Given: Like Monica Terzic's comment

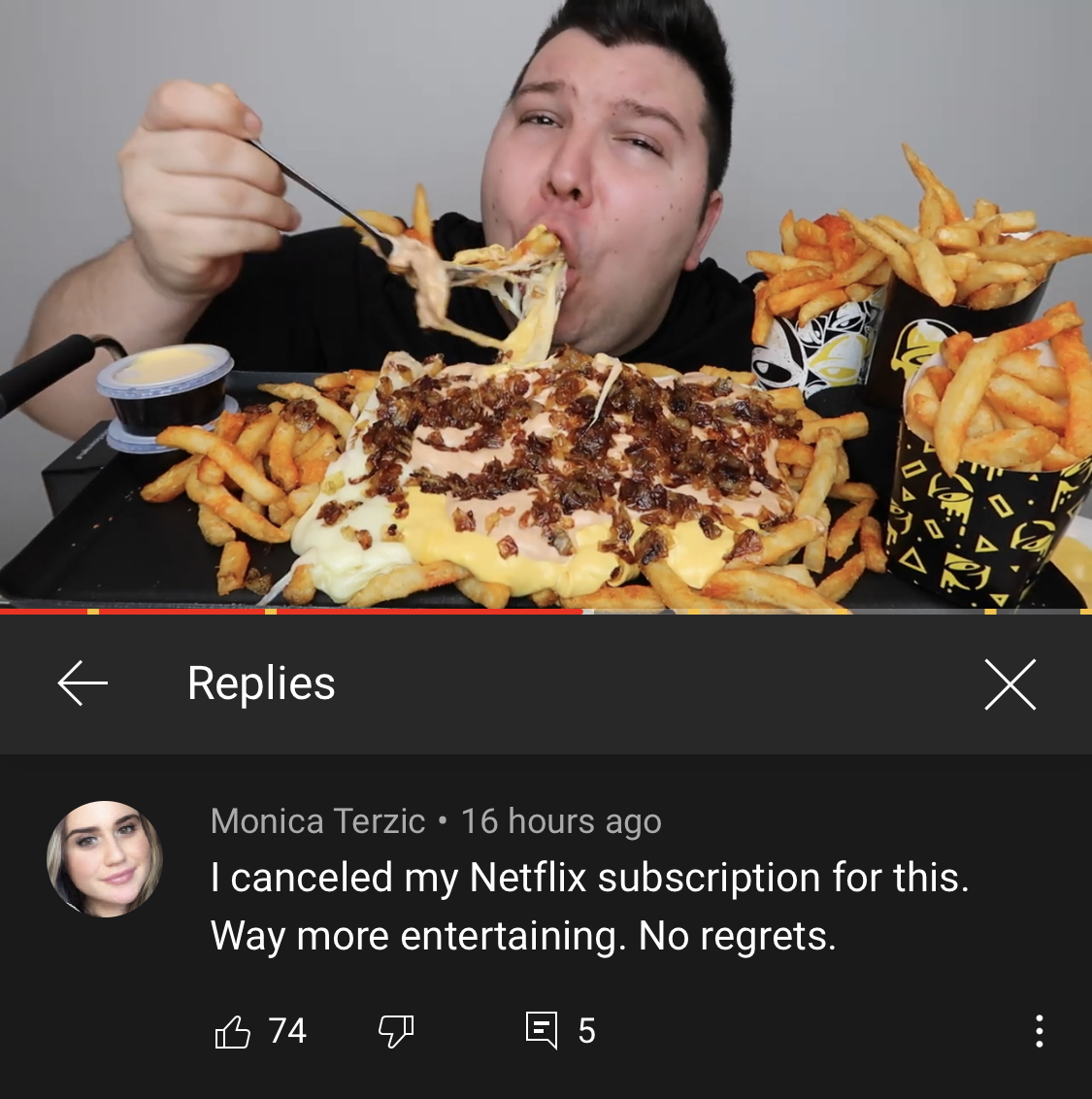Looking at the screenshot, I should pyautogui.click(x=232, y=1032).
